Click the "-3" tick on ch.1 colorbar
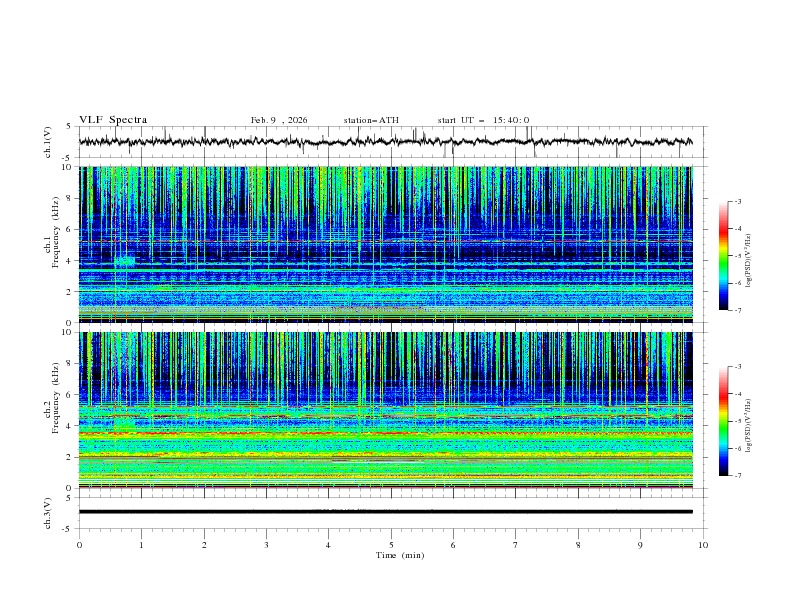 738,201
